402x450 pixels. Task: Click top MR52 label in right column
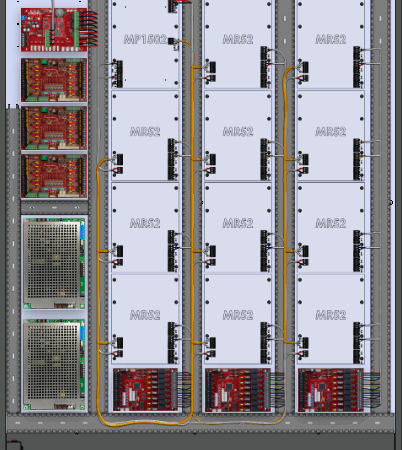331,40
